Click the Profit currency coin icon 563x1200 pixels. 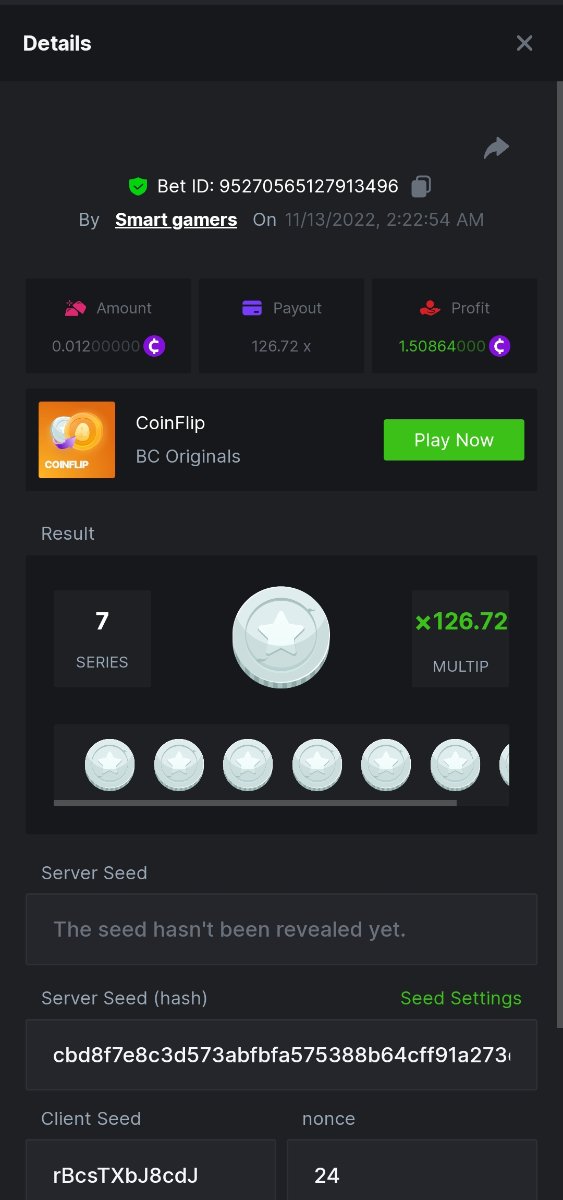pos(500,346)
